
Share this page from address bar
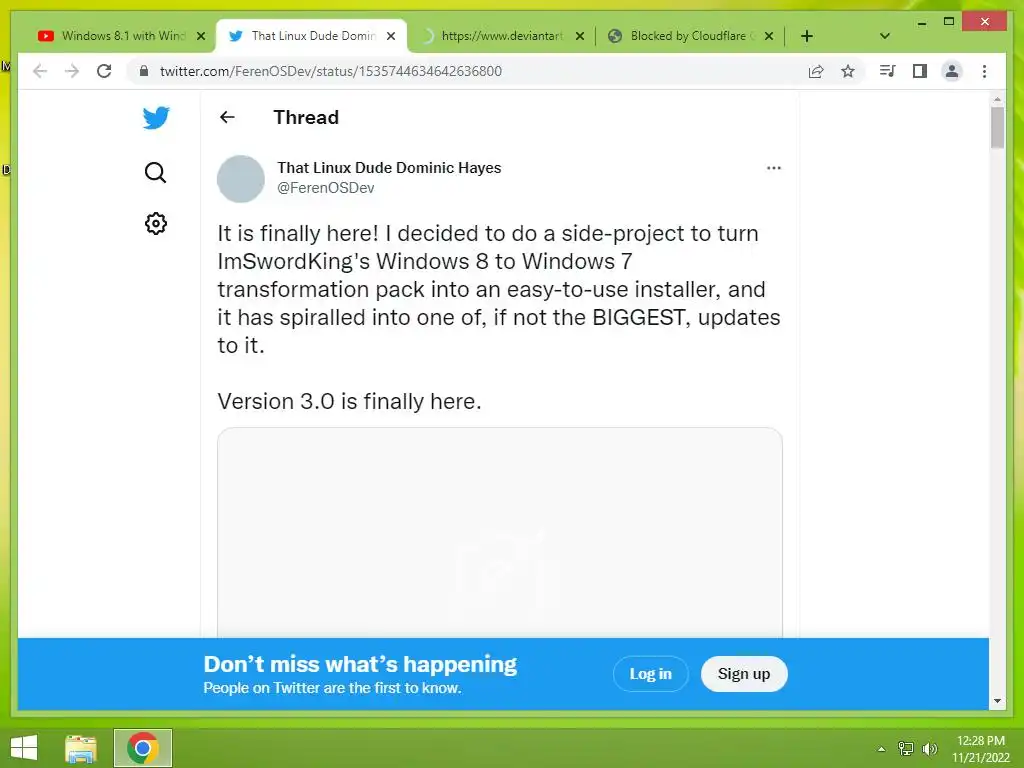point(816,71)
